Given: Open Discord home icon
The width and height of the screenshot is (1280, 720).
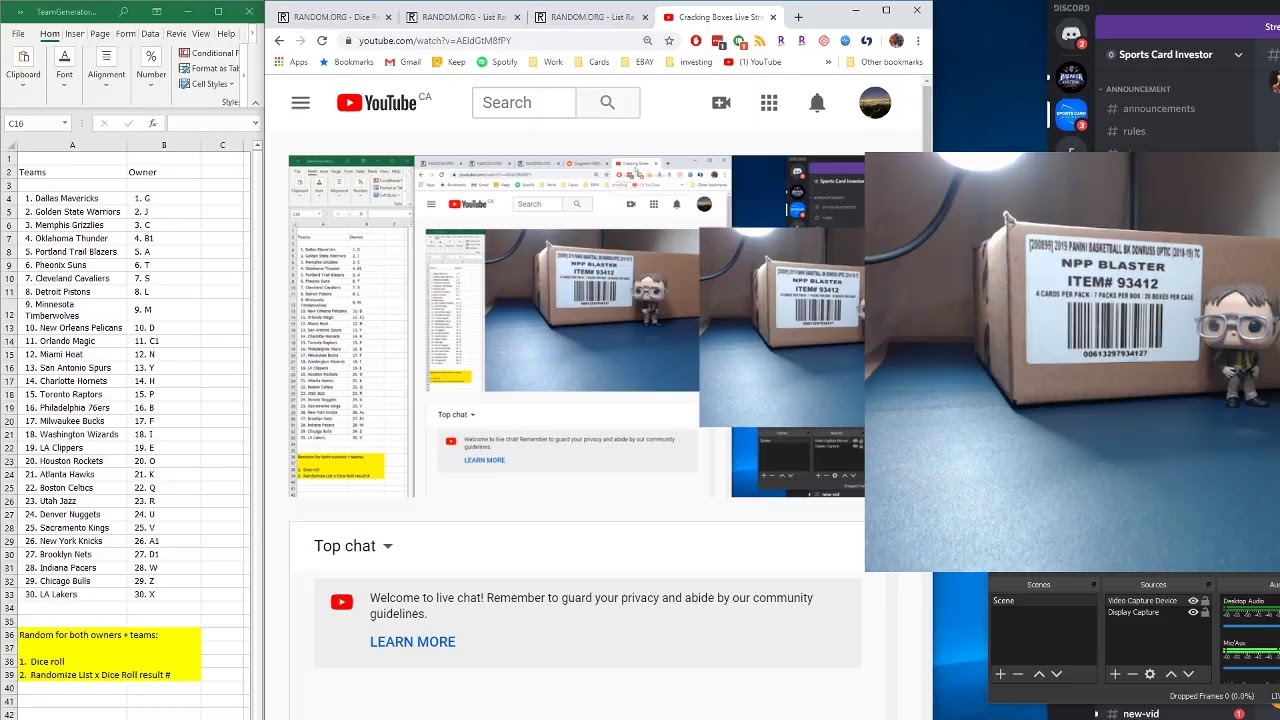Looking at the screenshot, I should 1071,35.
